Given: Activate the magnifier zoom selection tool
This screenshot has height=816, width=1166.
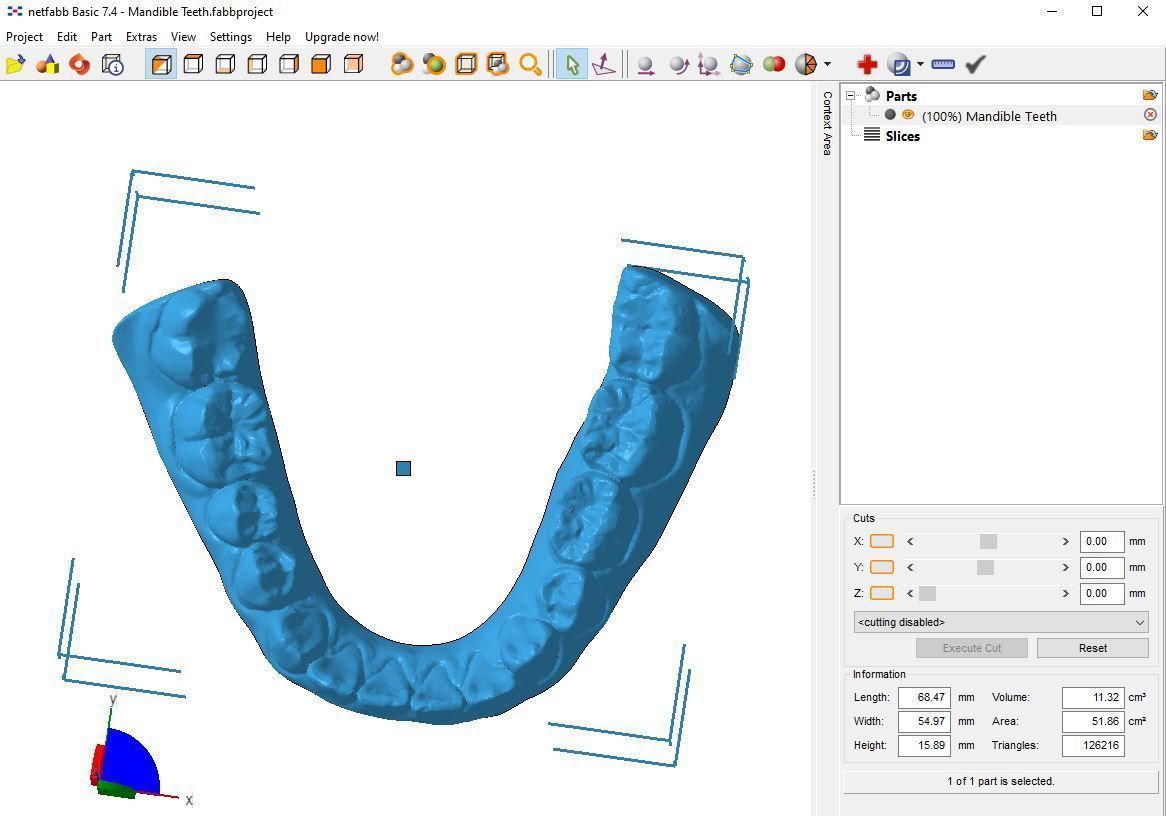Looking at the screenshot, I should coord(530,65).
